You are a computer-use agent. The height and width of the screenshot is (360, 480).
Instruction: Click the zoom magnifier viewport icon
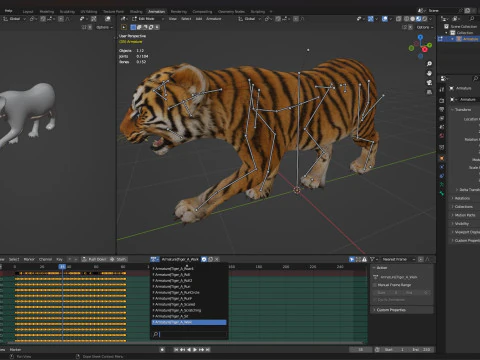pyautogui.click(x=429, y=63)
